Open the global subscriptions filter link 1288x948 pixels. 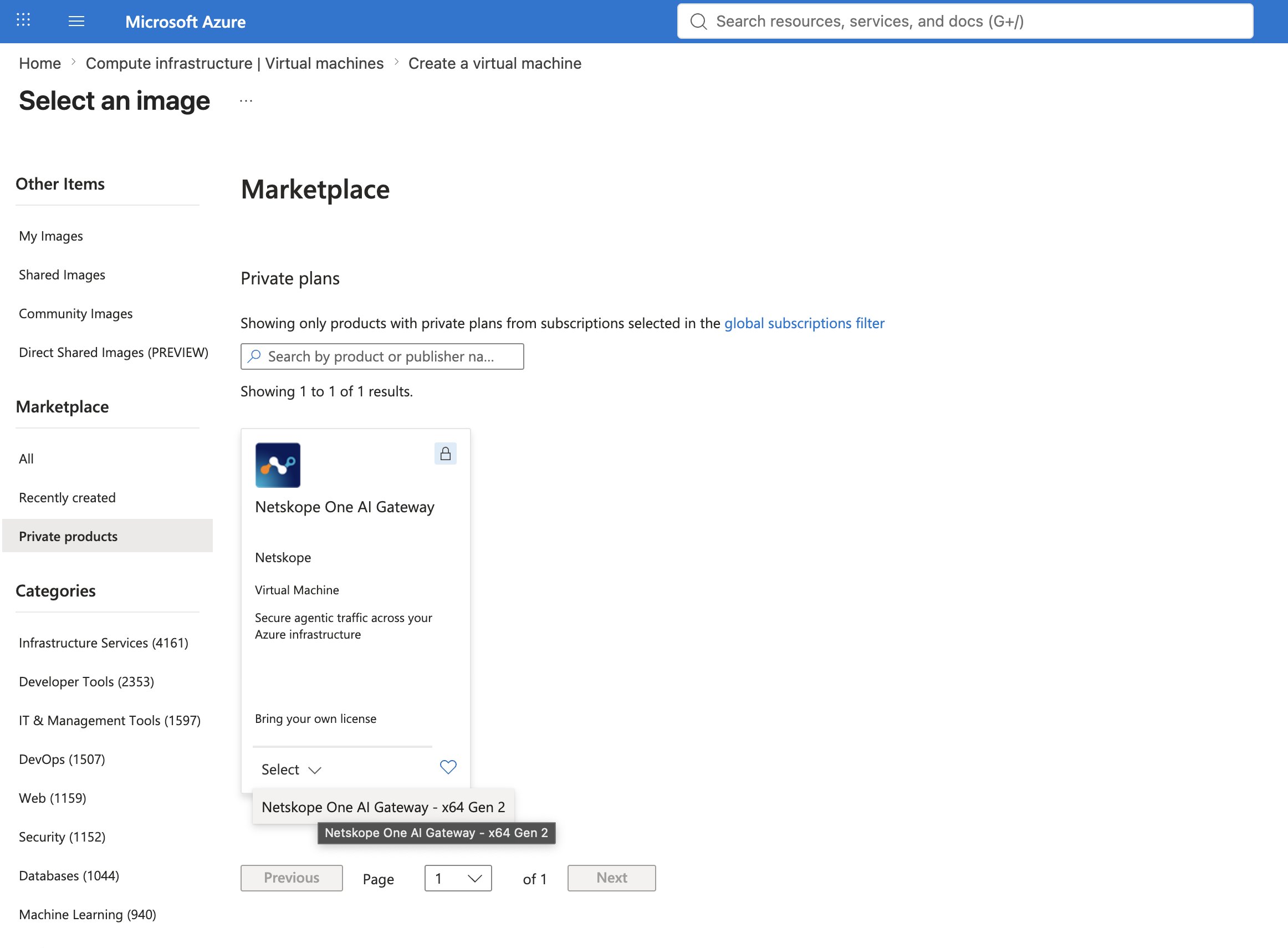804,323
